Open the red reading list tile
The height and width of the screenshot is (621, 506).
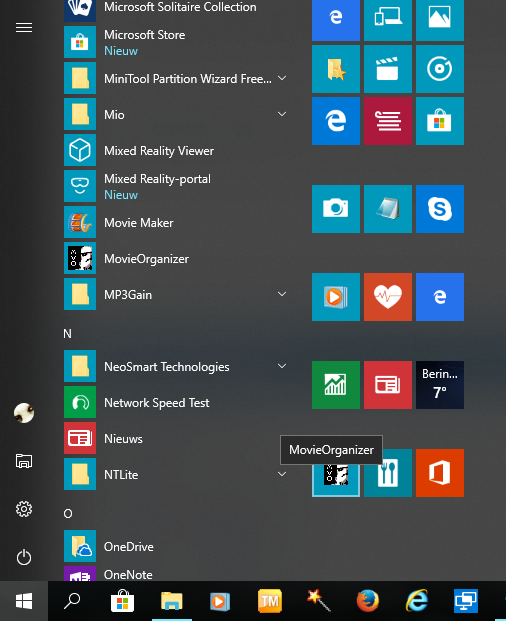tap(388, 121)
